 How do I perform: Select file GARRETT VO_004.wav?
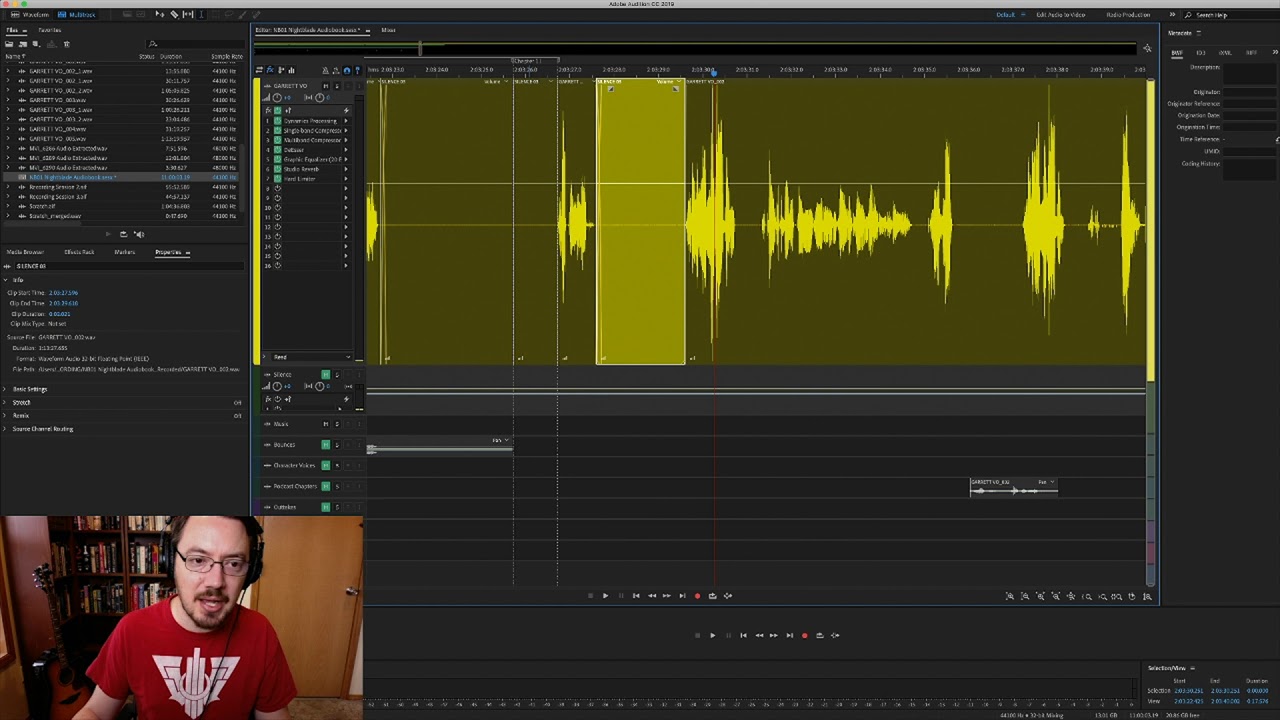point(58,129)
